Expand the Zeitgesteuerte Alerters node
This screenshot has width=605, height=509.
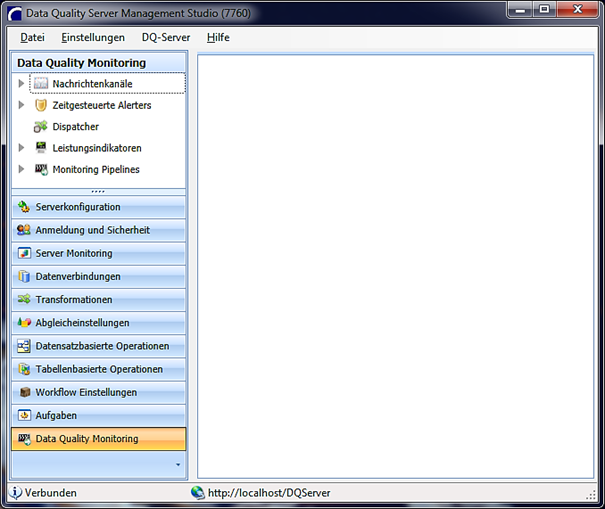(x=21, y=105)
